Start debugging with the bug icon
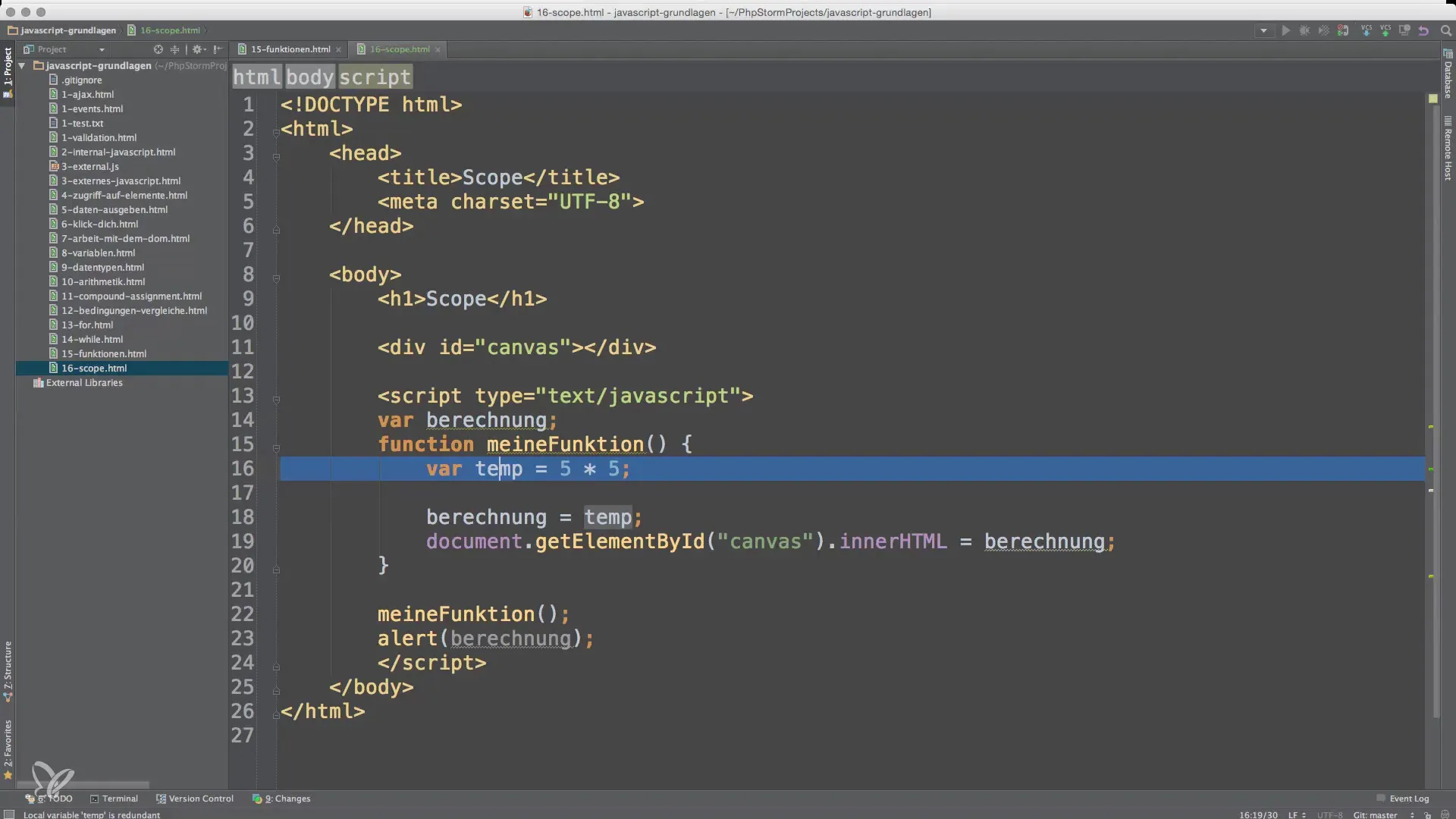Screen dimensions: 1456x819 point(1304,30)
